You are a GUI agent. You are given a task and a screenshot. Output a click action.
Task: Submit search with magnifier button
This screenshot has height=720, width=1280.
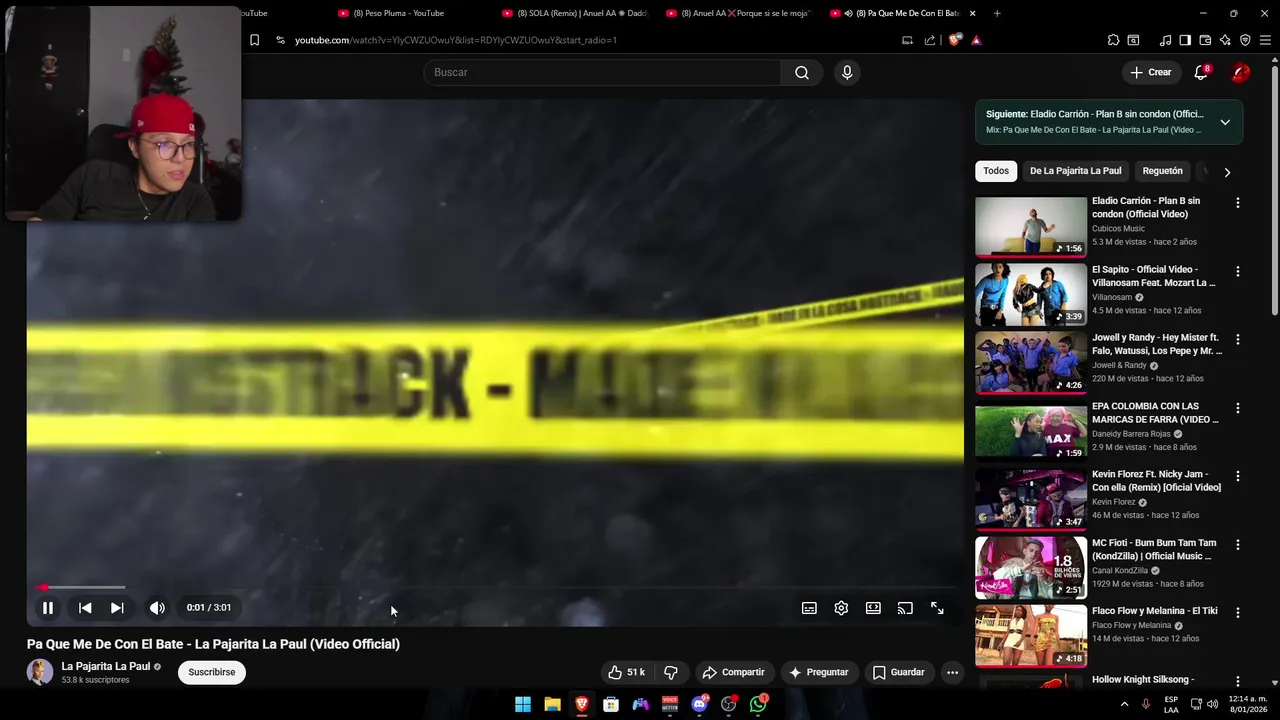tap(802, 72)
